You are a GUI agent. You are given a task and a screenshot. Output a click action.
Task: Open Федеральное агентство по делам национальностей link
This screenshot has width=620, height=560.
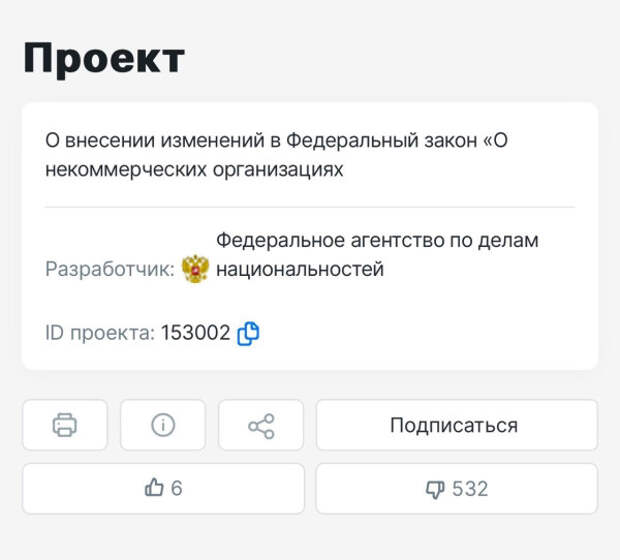(x=377, y=255)
